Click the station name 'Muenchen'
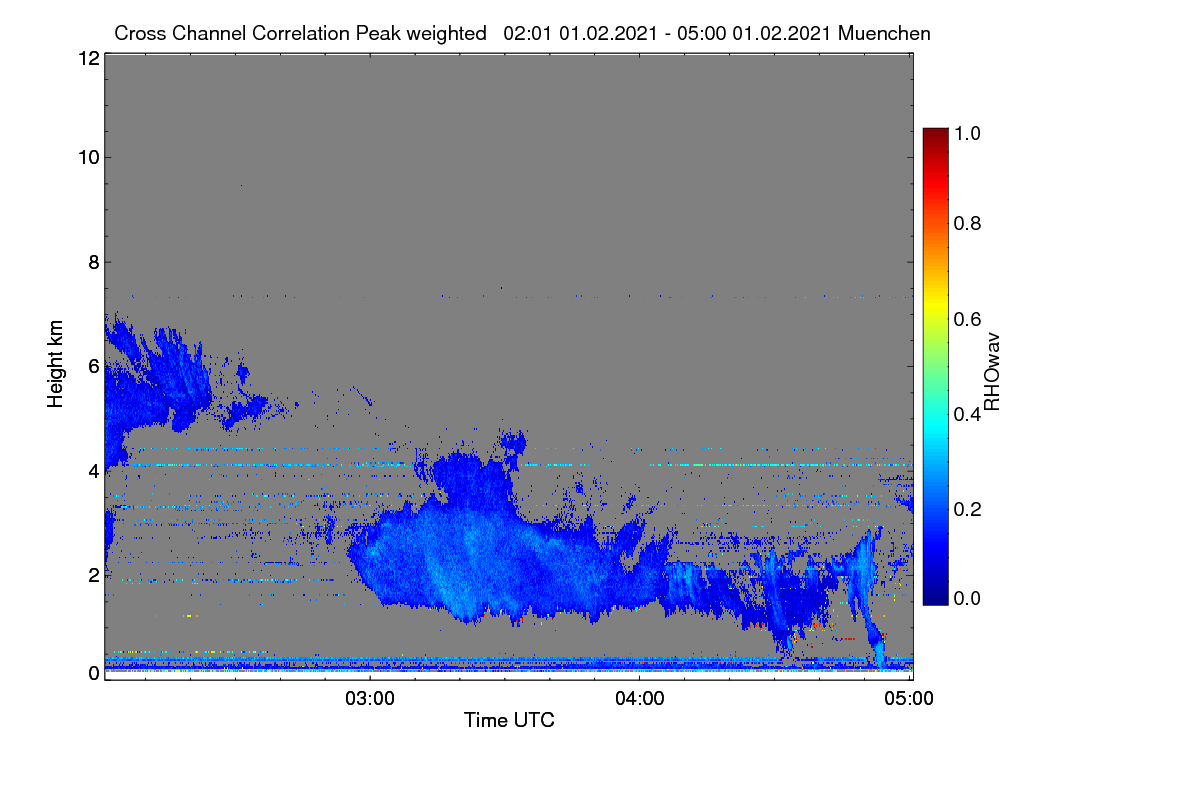1200x800 pixels. (x=885, y=33)
